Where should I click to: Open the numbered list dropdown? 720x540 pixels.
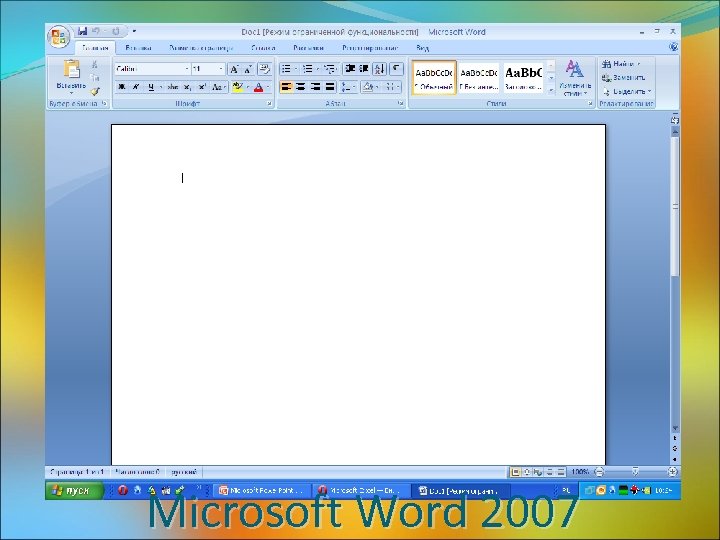[318, 69]
